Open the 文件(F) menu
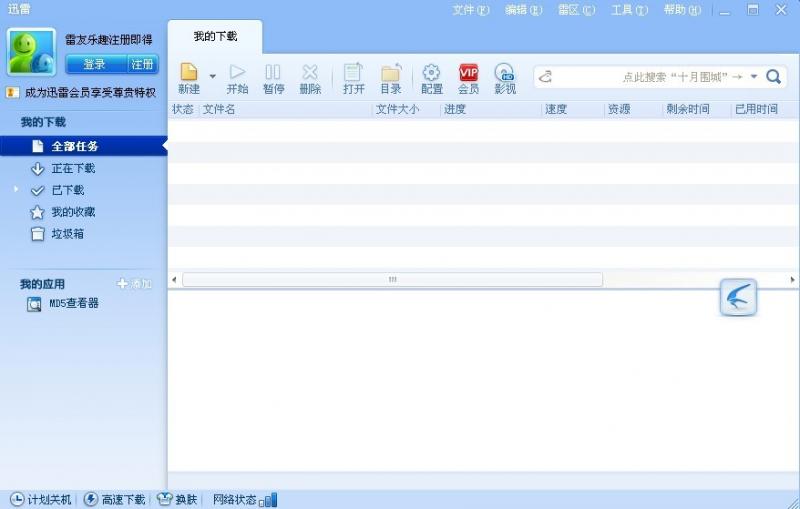This screenshot has width=800, height=509. point(470,10)
